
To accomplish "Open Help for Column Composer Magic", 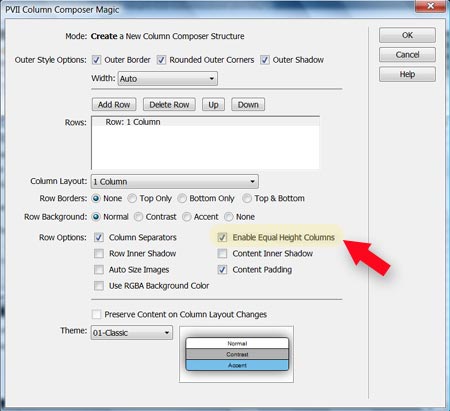I will click(407, 74).
